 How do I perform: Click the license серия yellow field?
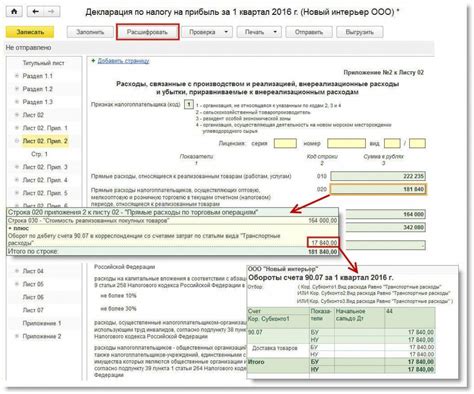coord(285,143)
